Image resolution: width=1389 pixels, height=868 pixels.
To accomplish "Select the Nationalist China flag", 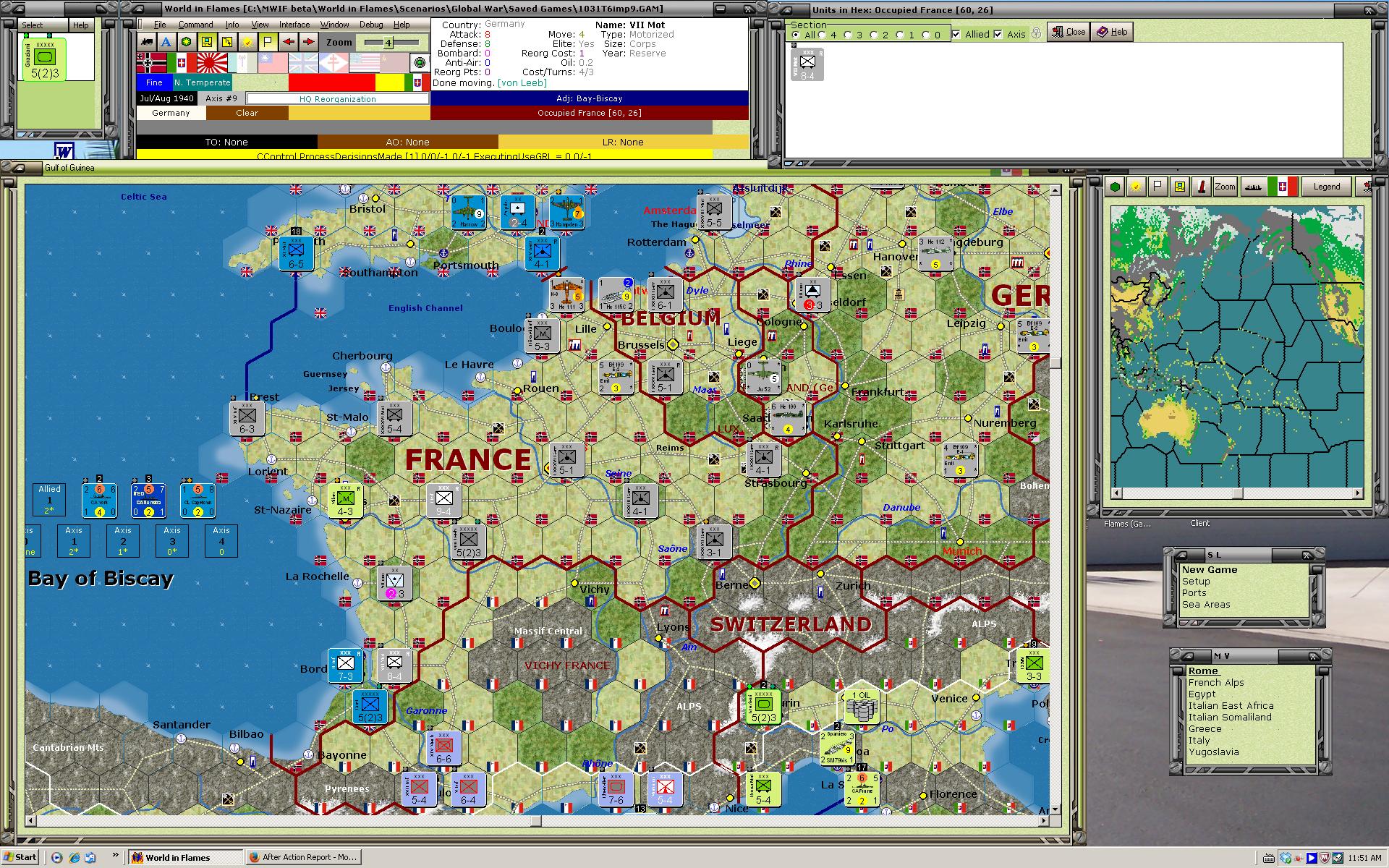I will (273, 63).
